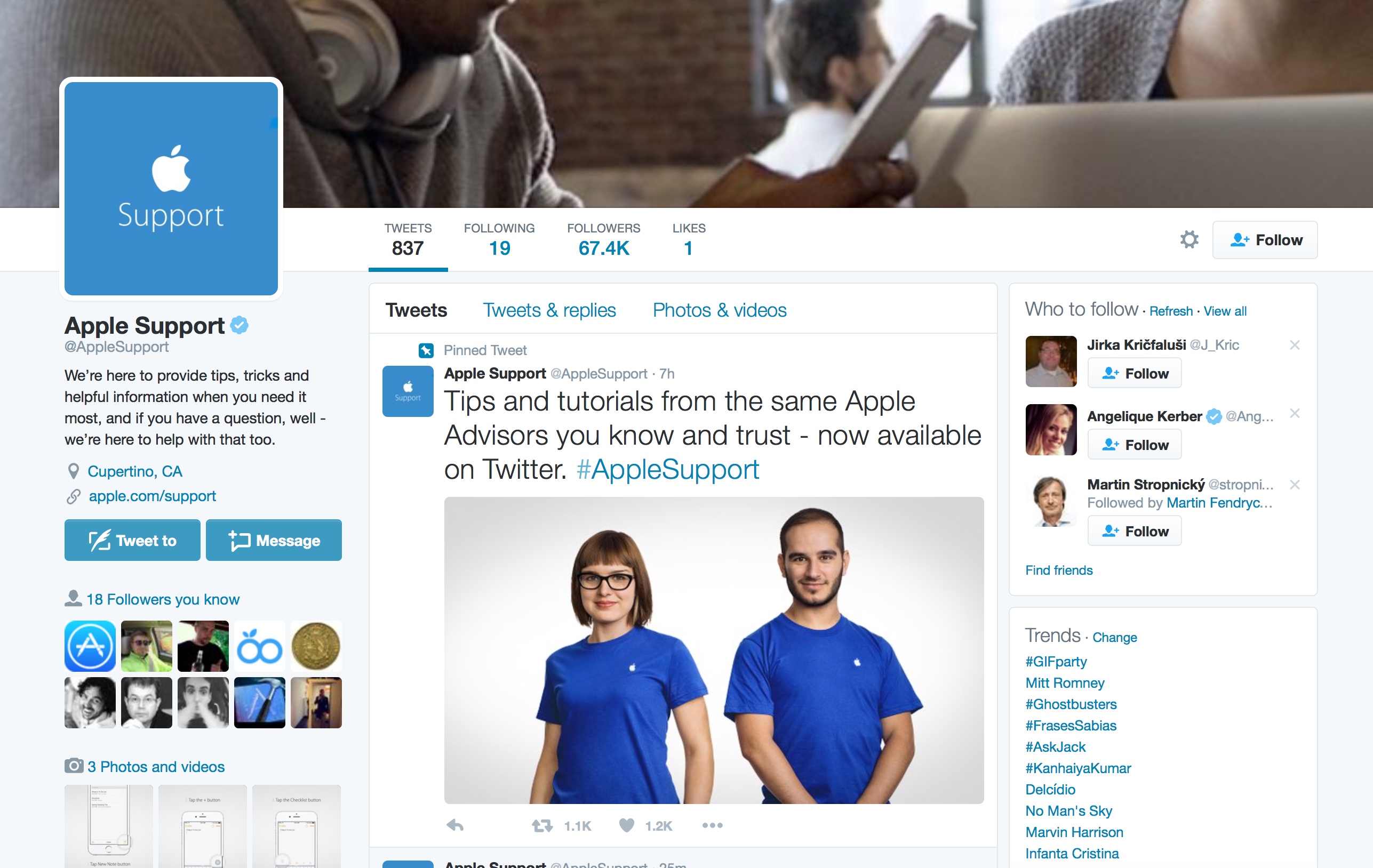Click the reply arrow icon under pinned tweet
1373x868 pixels.
pyautogui.click(x=455, y=825)
